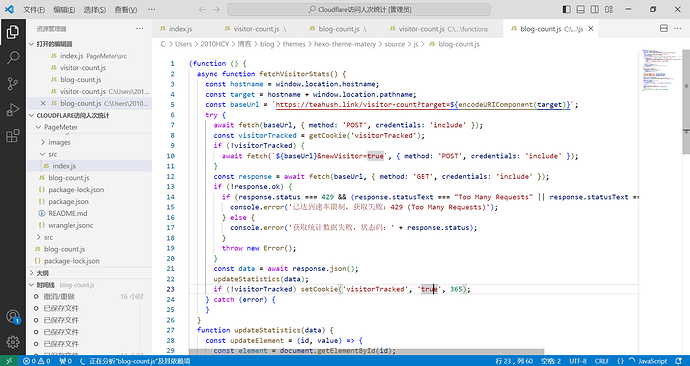The width and height of the screenshot is (690, 366).
Task: Expand the lower src folder
Action: tap(39, 237)
